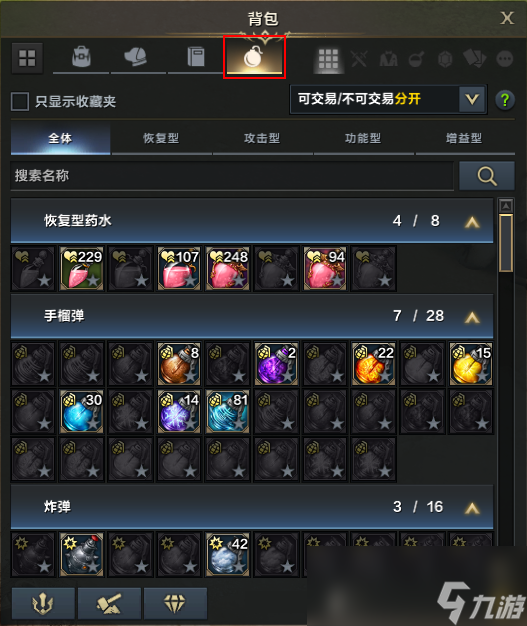Open the 可交易/不可交易分开 dropdown

[x=388, y=99]
